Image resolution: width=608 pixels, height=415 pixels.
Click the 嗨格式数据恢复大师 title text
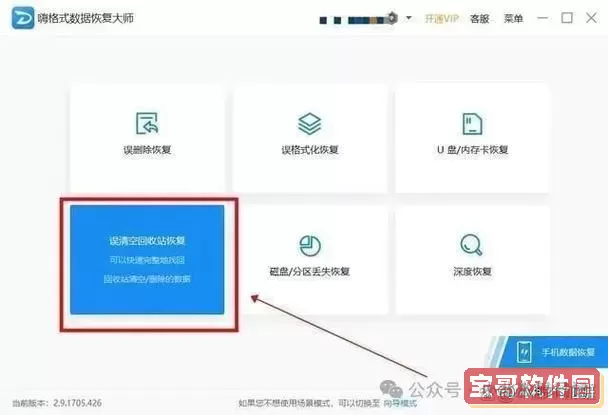(x=86, y=18)
